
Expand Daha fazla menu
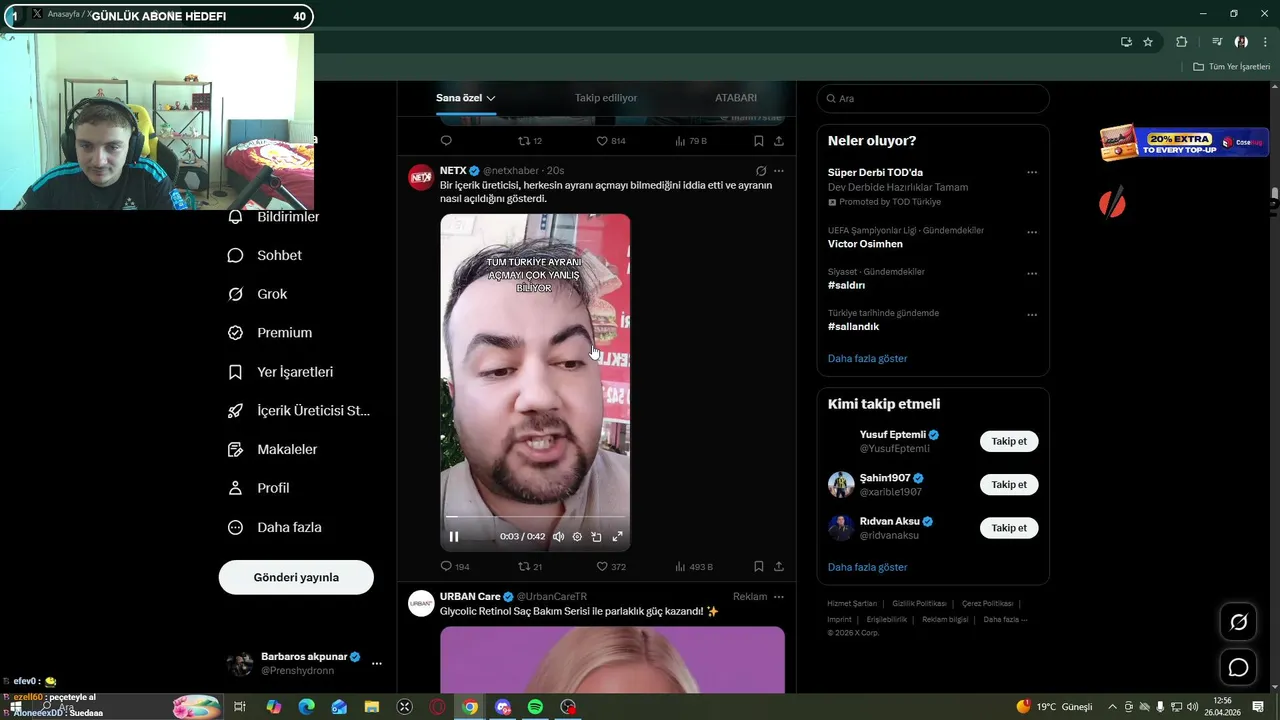[275, 527]
